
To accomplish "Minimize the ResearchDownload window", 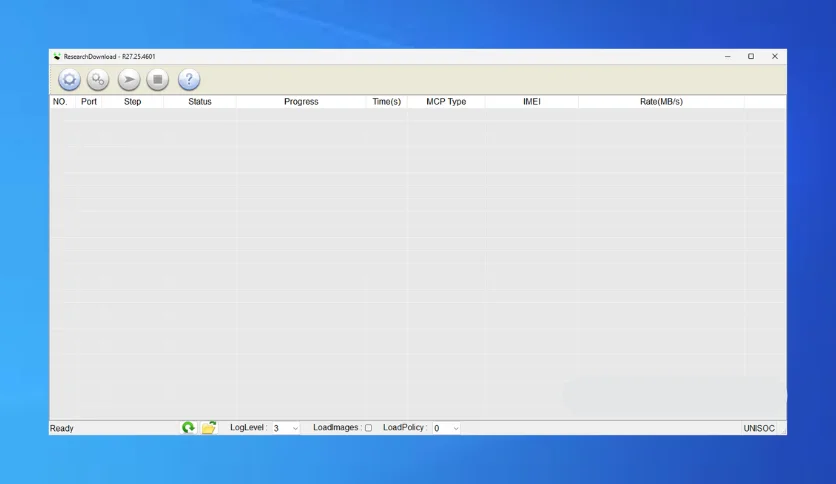I will point(728,57).
